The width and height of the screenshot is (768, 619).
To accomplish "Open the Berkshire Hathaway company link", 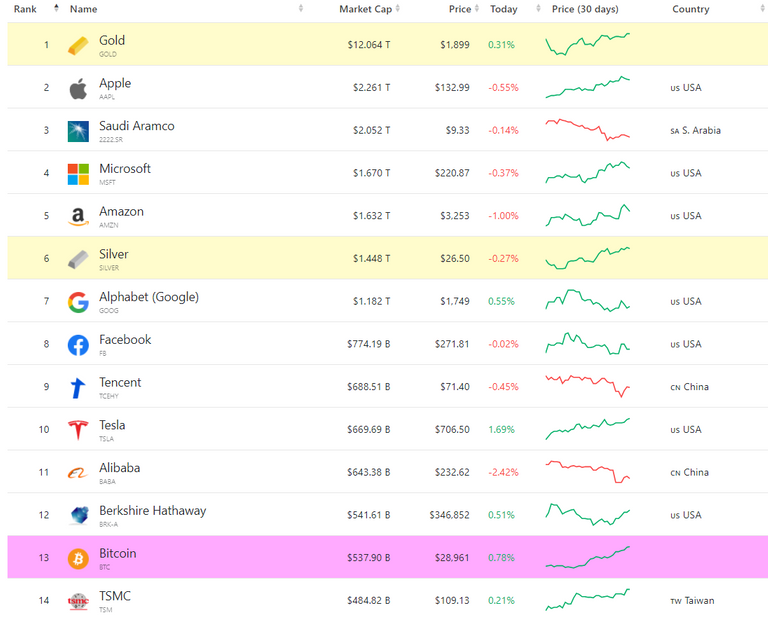I will (x=152, y=511).
